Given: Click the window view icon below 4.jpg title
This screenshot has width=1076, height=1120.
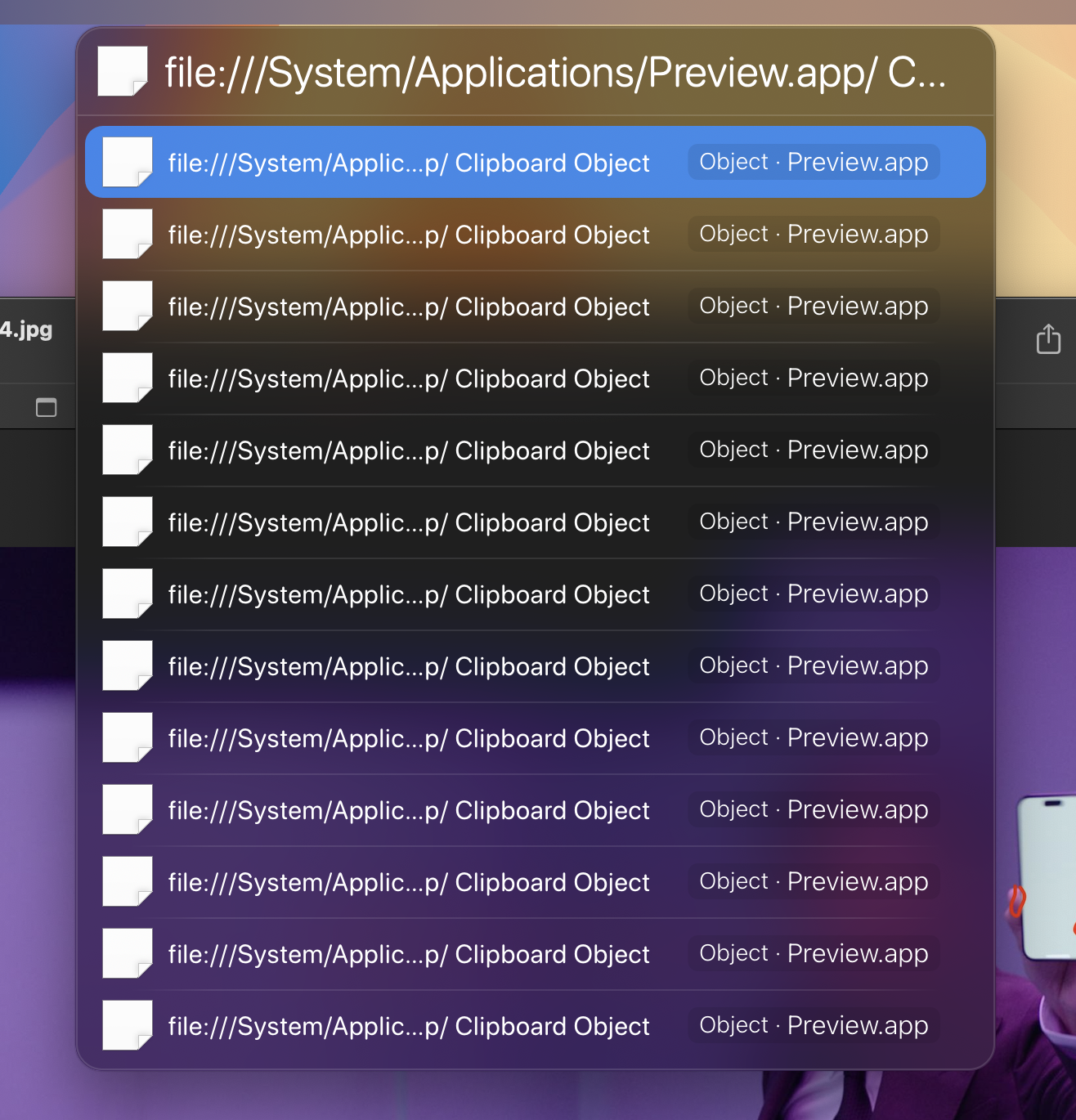Looking at the screenshot, I should click(47, 407).
